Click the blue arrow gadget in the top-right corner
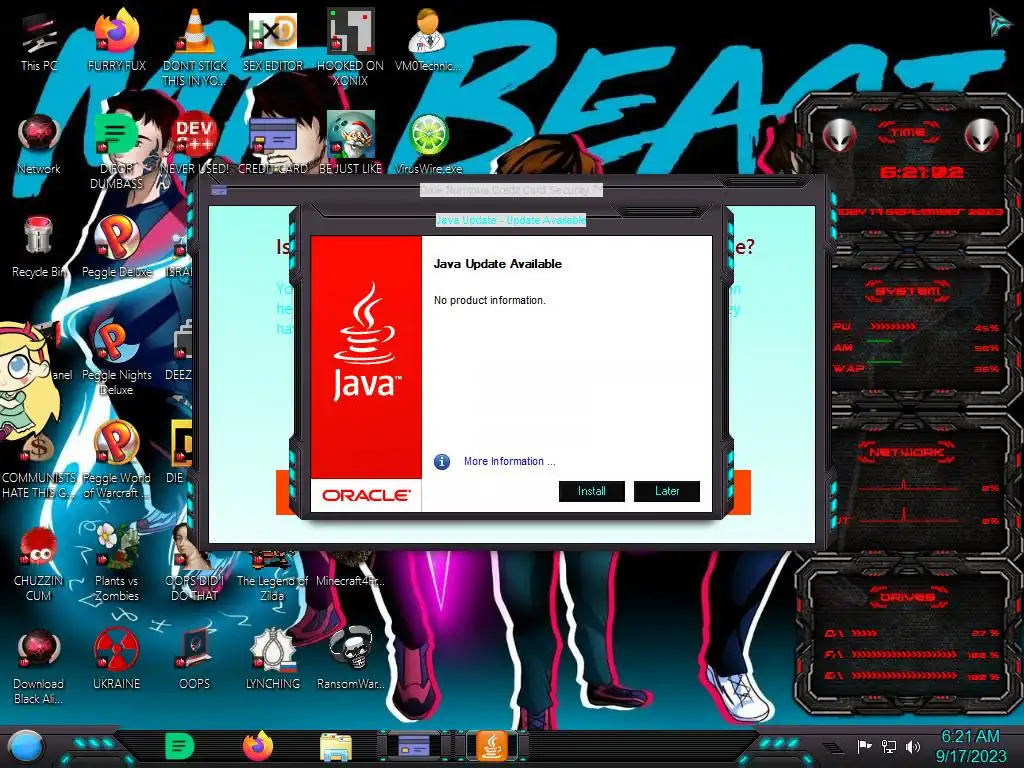 pos(999,24)
